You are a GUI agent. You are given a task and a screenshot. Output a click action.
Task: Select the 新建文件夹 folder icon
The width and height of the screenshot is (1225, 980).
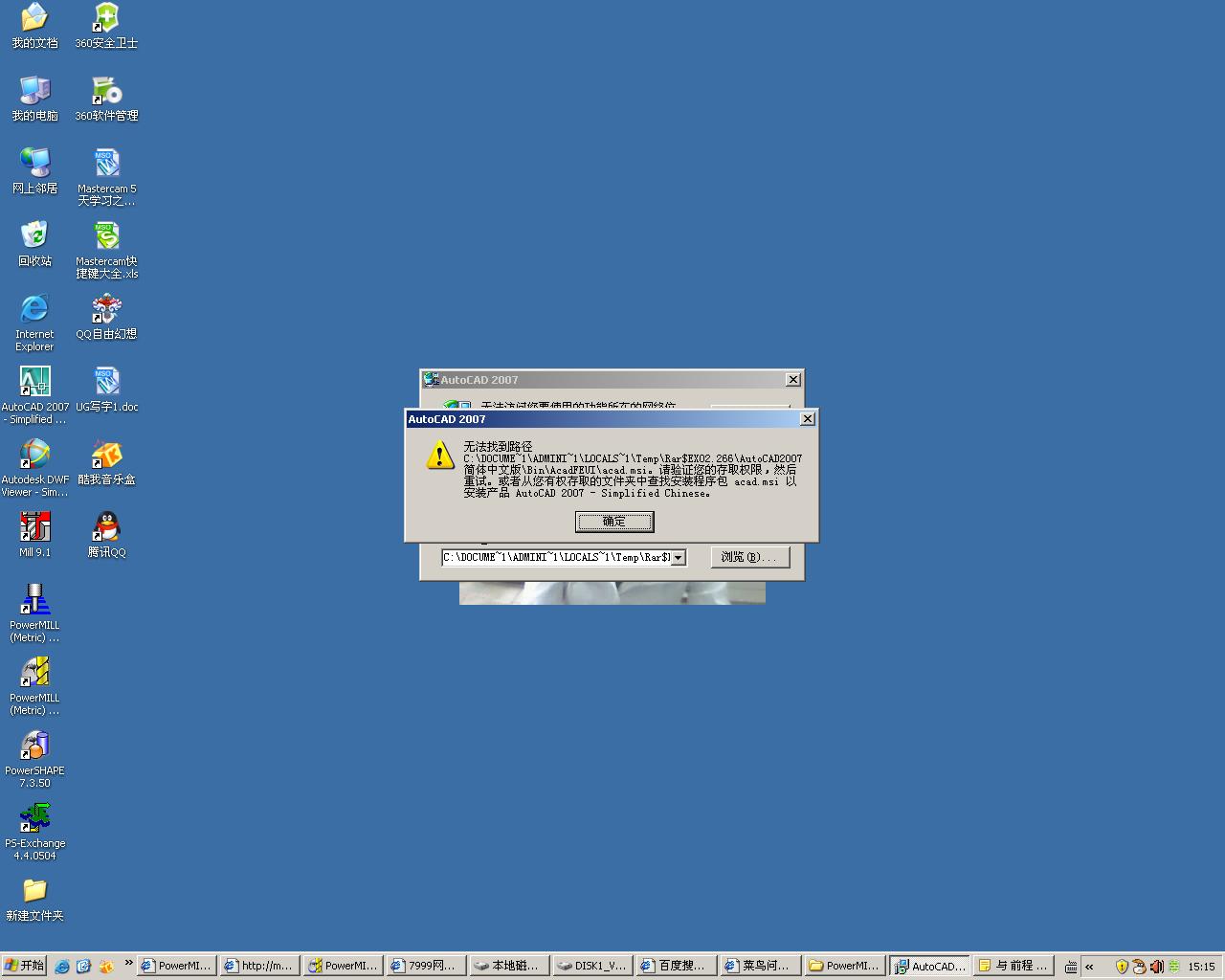pyautogui.click(x=34, y=901)
